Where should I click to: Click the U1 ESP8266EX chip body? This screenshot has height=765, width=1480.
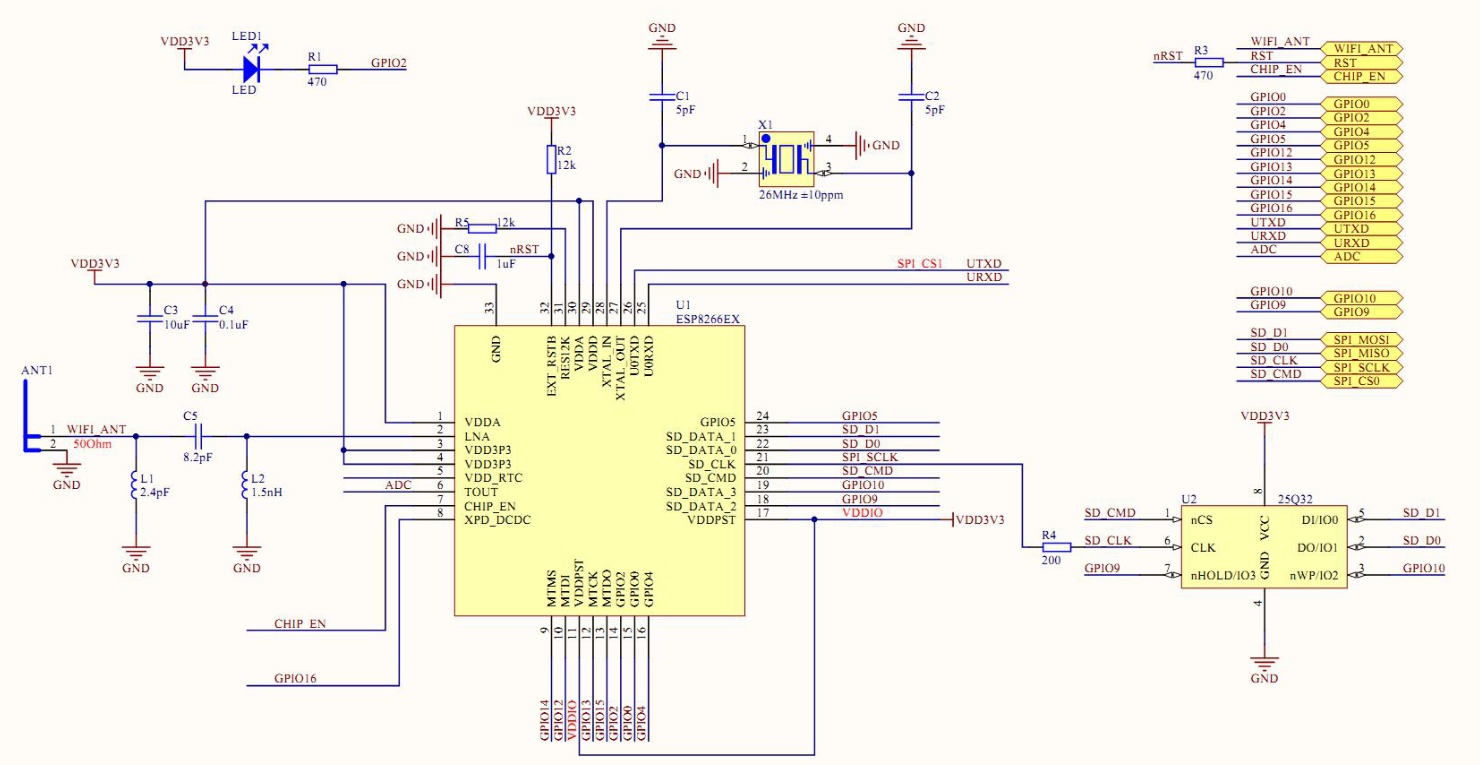tap(599, 470)
